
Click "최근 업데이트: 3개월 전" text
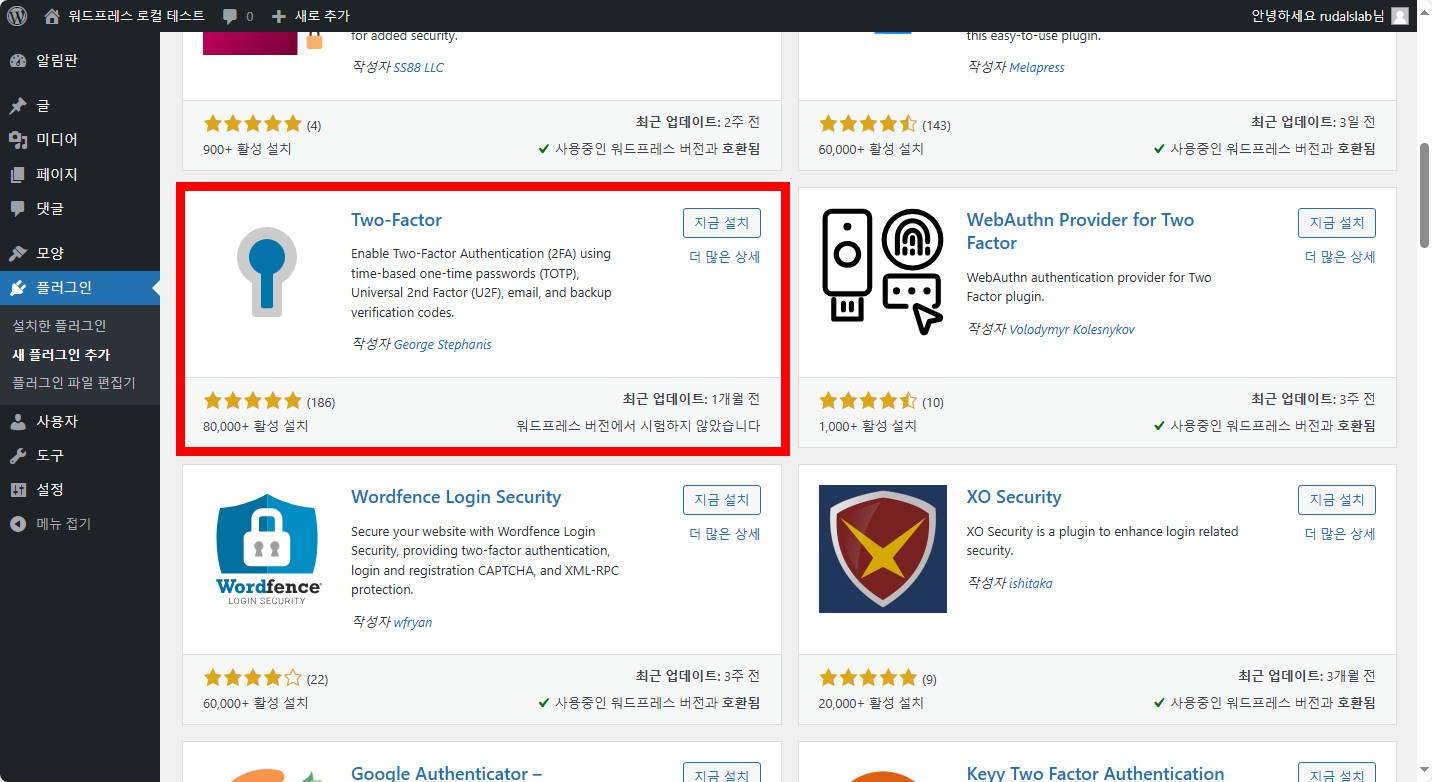pyautogui.click(x=1307, y=676)
